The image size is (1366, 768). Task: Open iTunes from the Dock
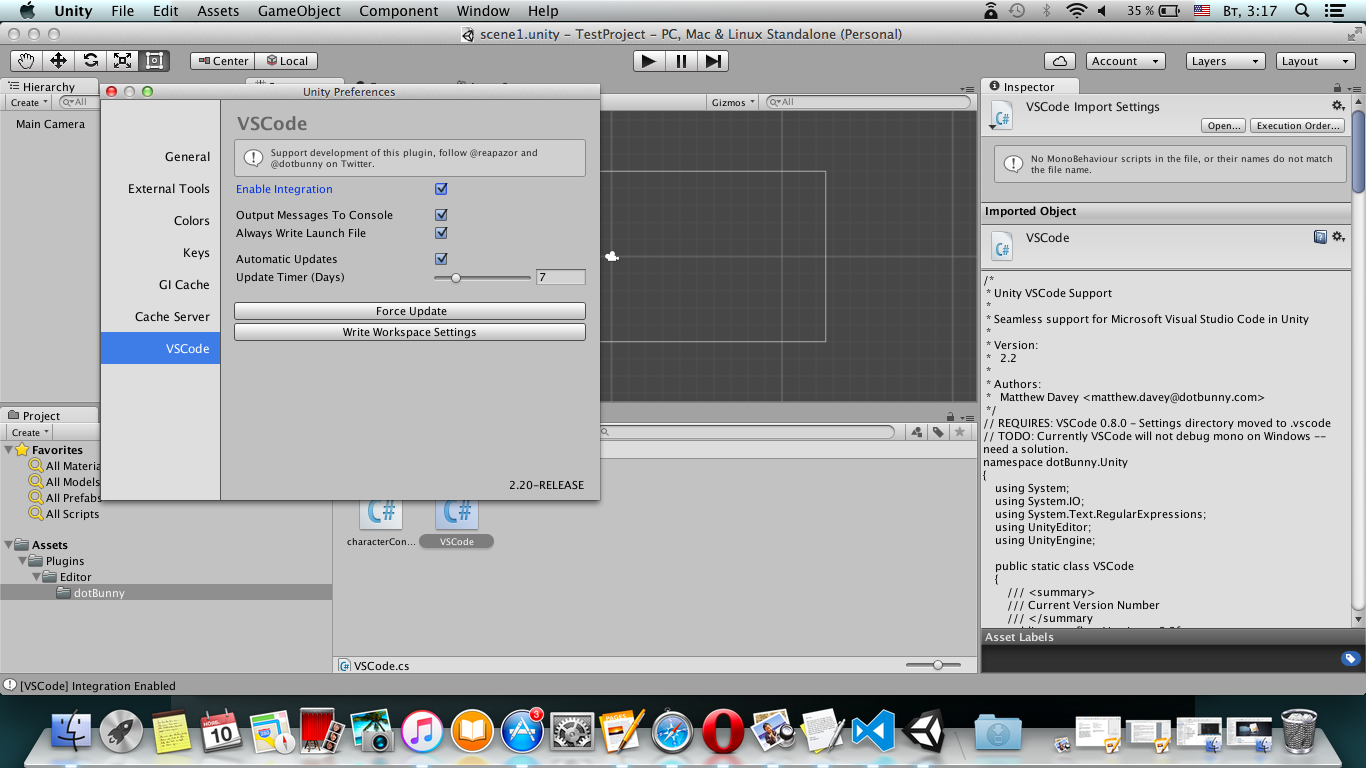click(422, 732)
